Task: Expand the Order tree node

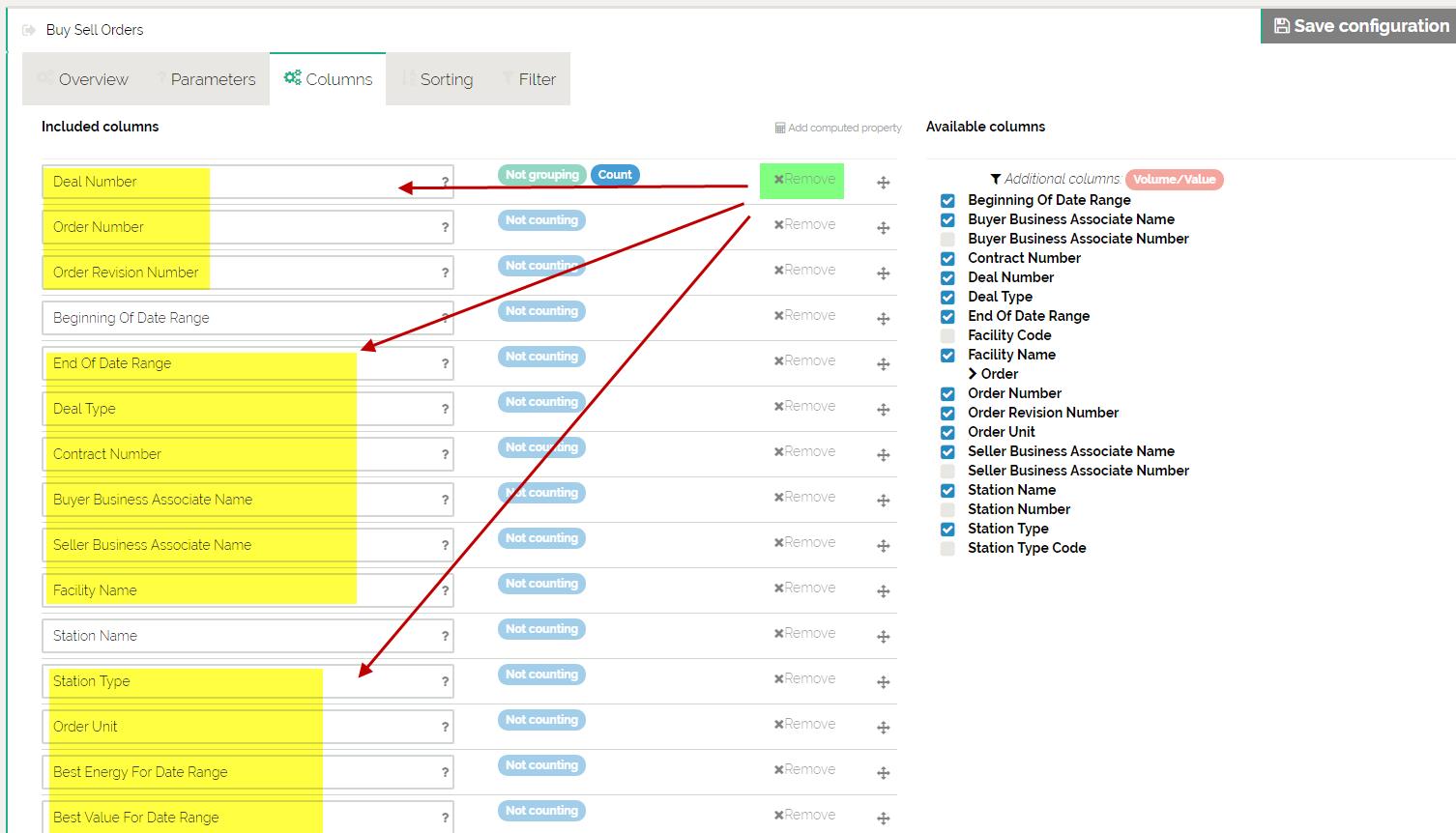Action: [x=973, y=374]
